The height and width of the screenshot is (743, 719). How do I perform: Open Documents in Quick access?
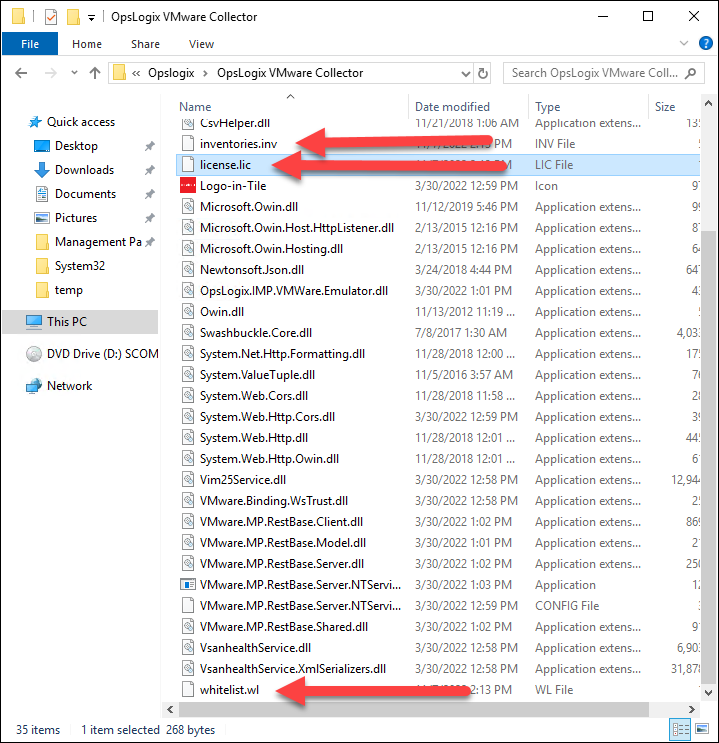pyautogui.click(x=85, y=194)
